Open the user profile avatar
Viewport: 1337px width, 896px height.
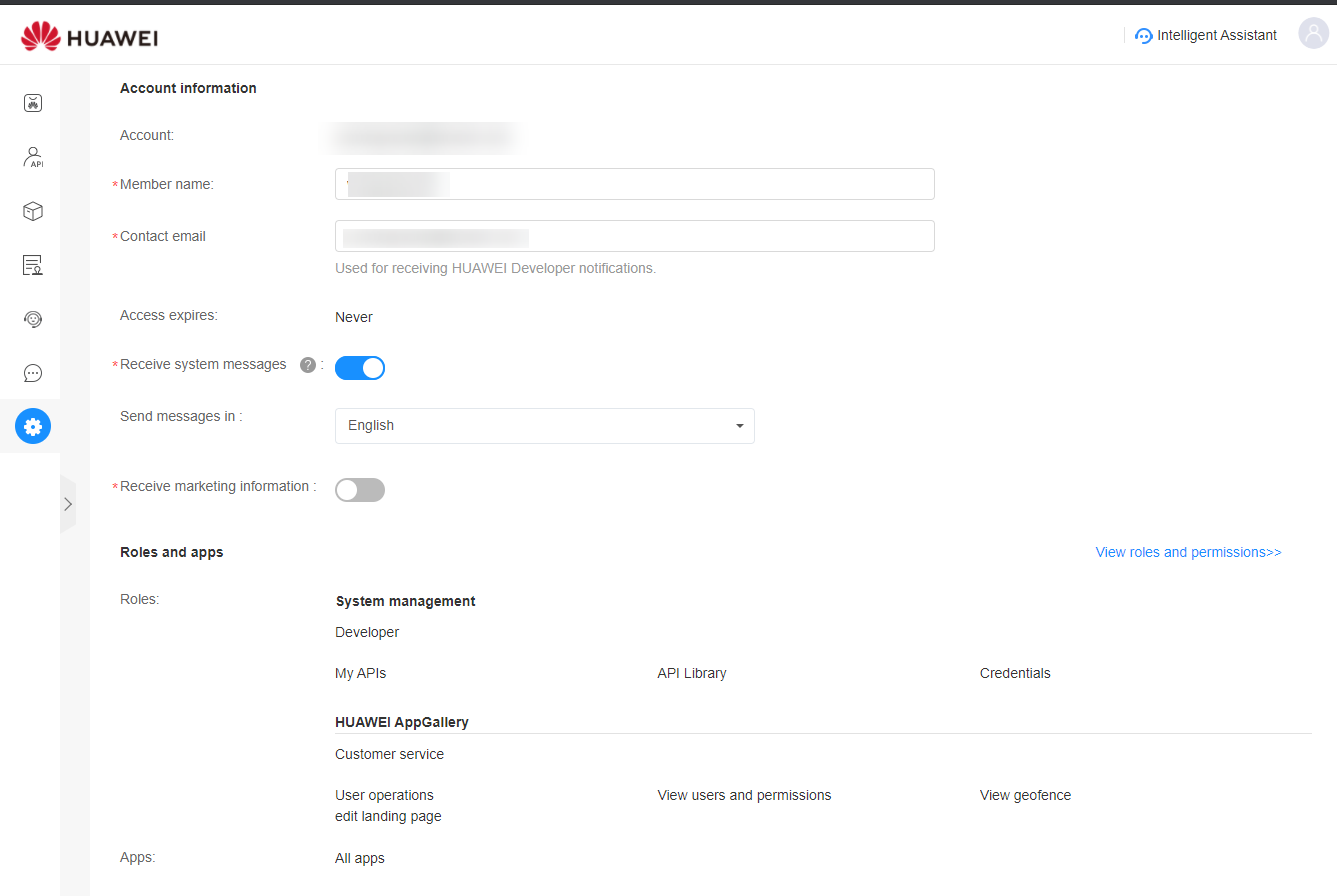tap(1313, 33)
